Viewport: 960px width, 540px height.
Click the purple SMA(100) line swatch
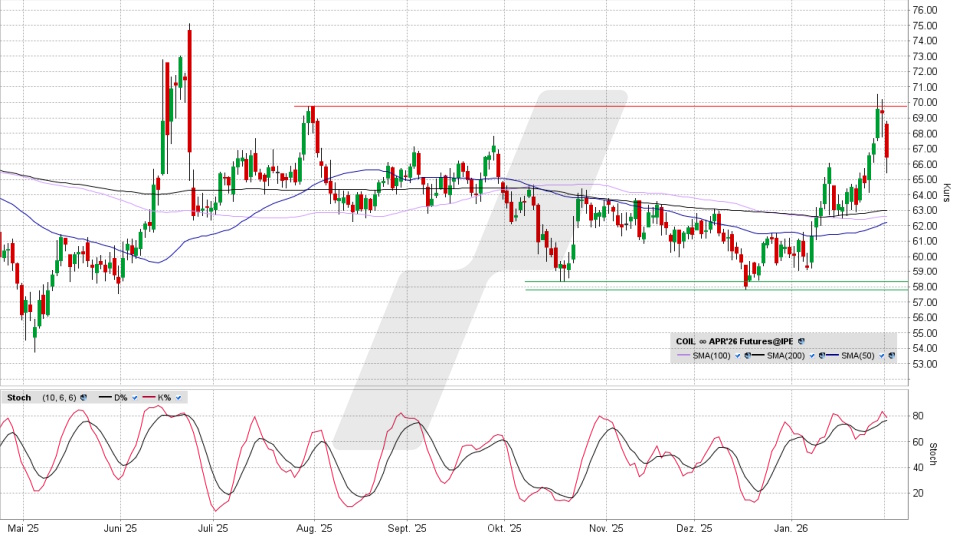pyautogui.click(x=684, y=356)
